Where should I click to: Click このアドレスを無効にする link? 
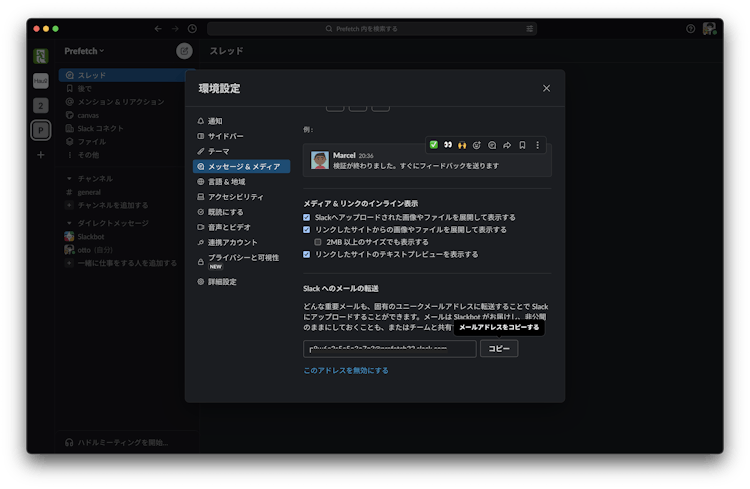[x=346, y=371]
